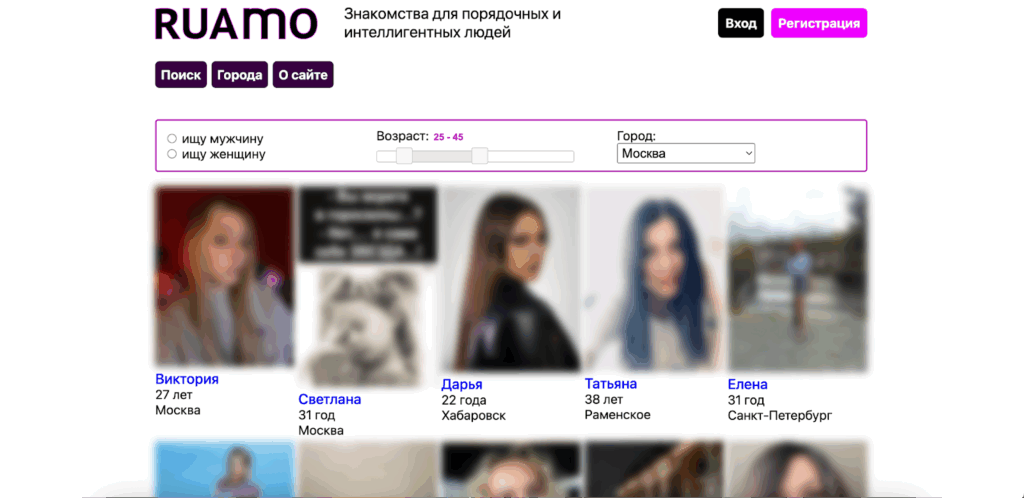Select the 'ищу женщину' radio button
1024x498 pixels.
pos(172,154)
